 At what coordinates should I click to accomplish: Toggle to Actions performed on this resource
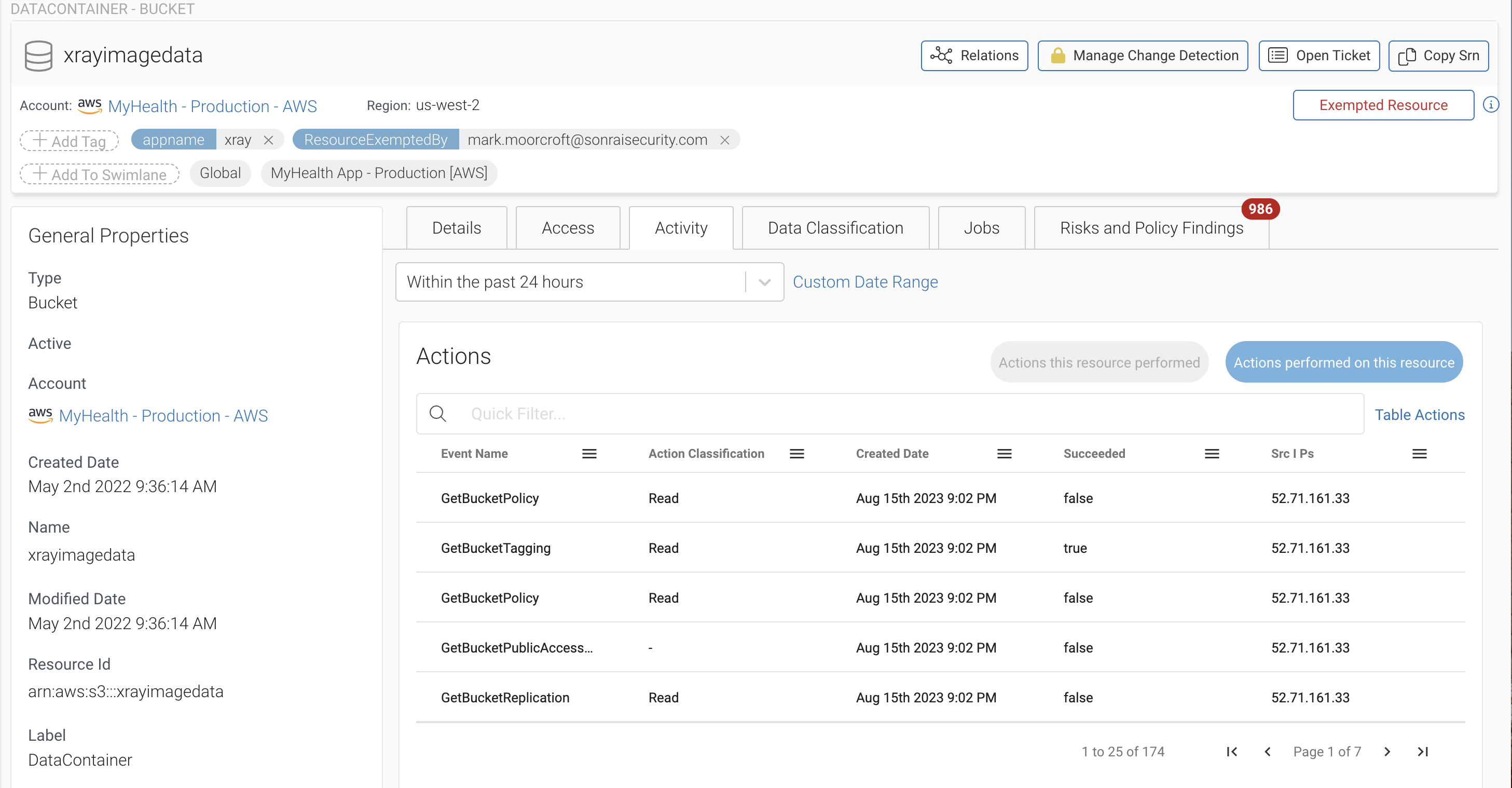point(1344,362)
